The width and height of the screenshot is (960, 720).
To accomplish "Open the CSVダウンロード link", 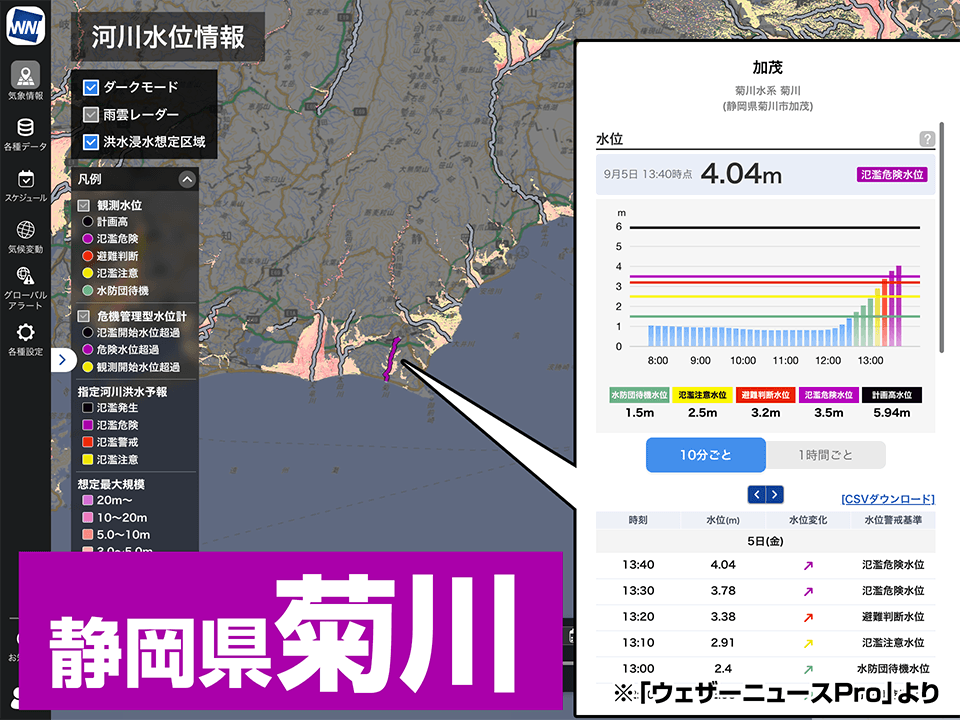I will tap(887, 499).
